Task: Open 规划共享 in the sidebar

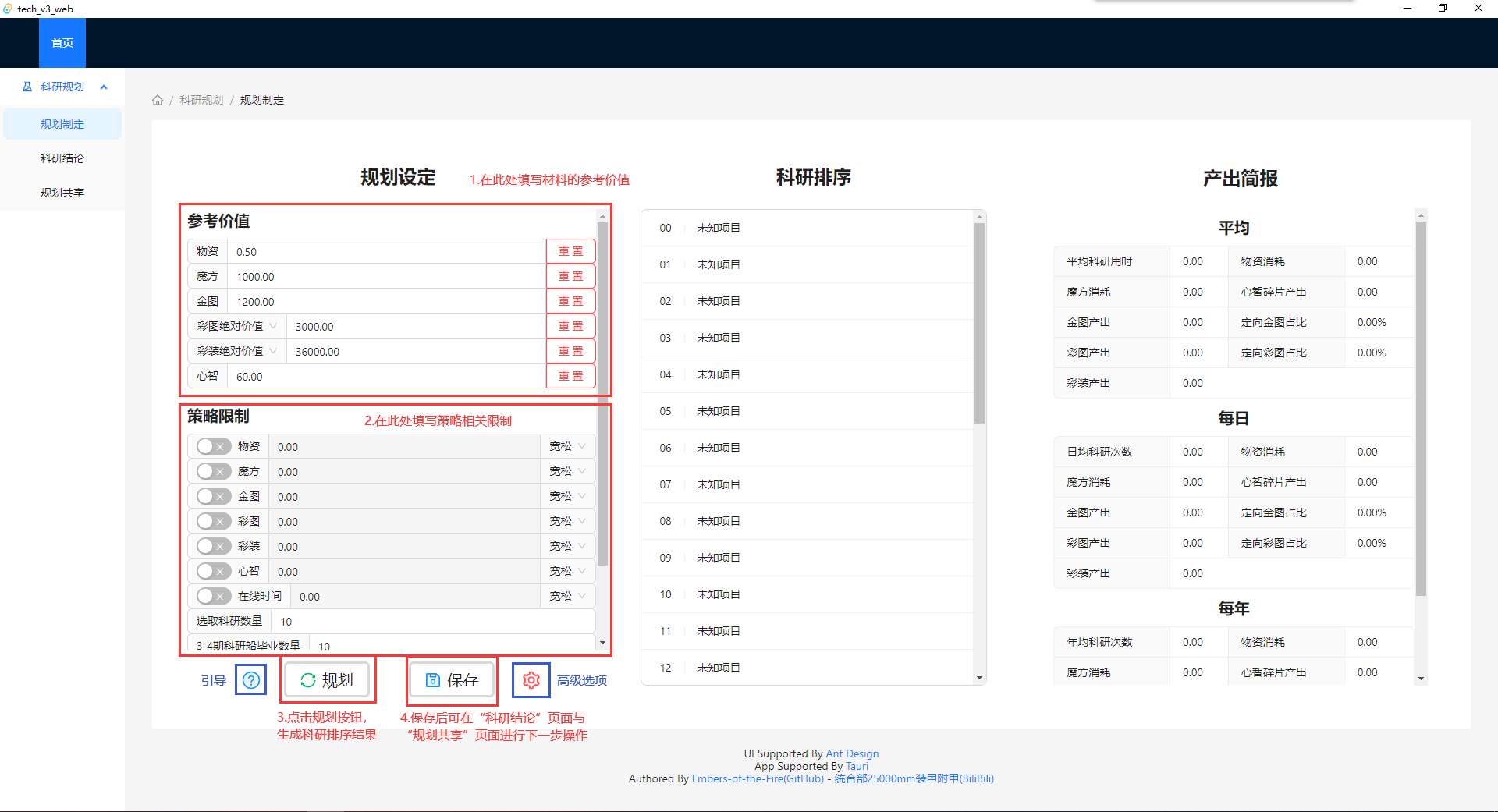Action: pyautogui.click(x=62, y=193)
